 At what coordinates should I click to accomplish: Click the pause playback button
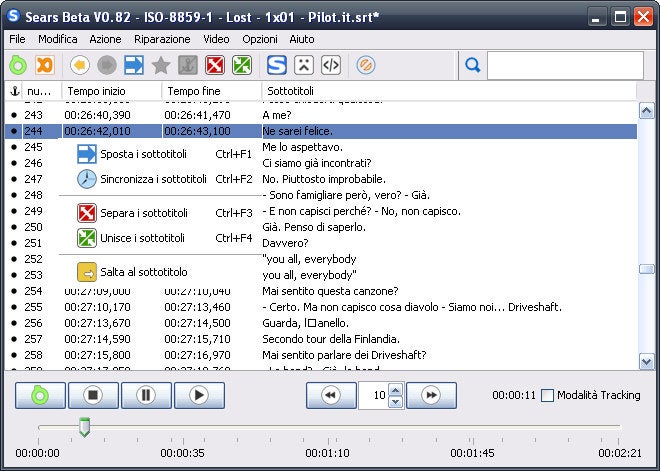(146, 395)
